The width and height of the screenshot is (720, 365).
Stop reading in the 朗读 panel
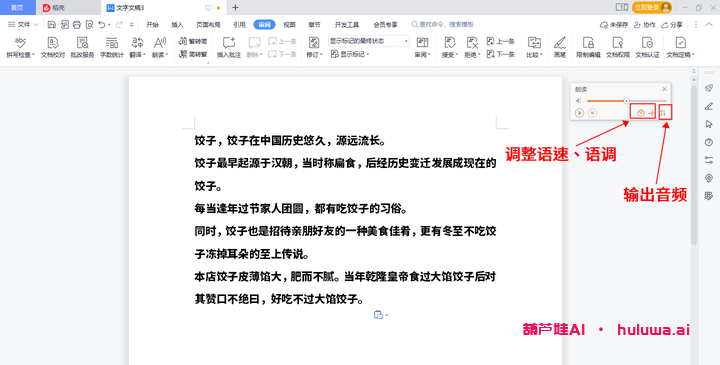[592, 112]
